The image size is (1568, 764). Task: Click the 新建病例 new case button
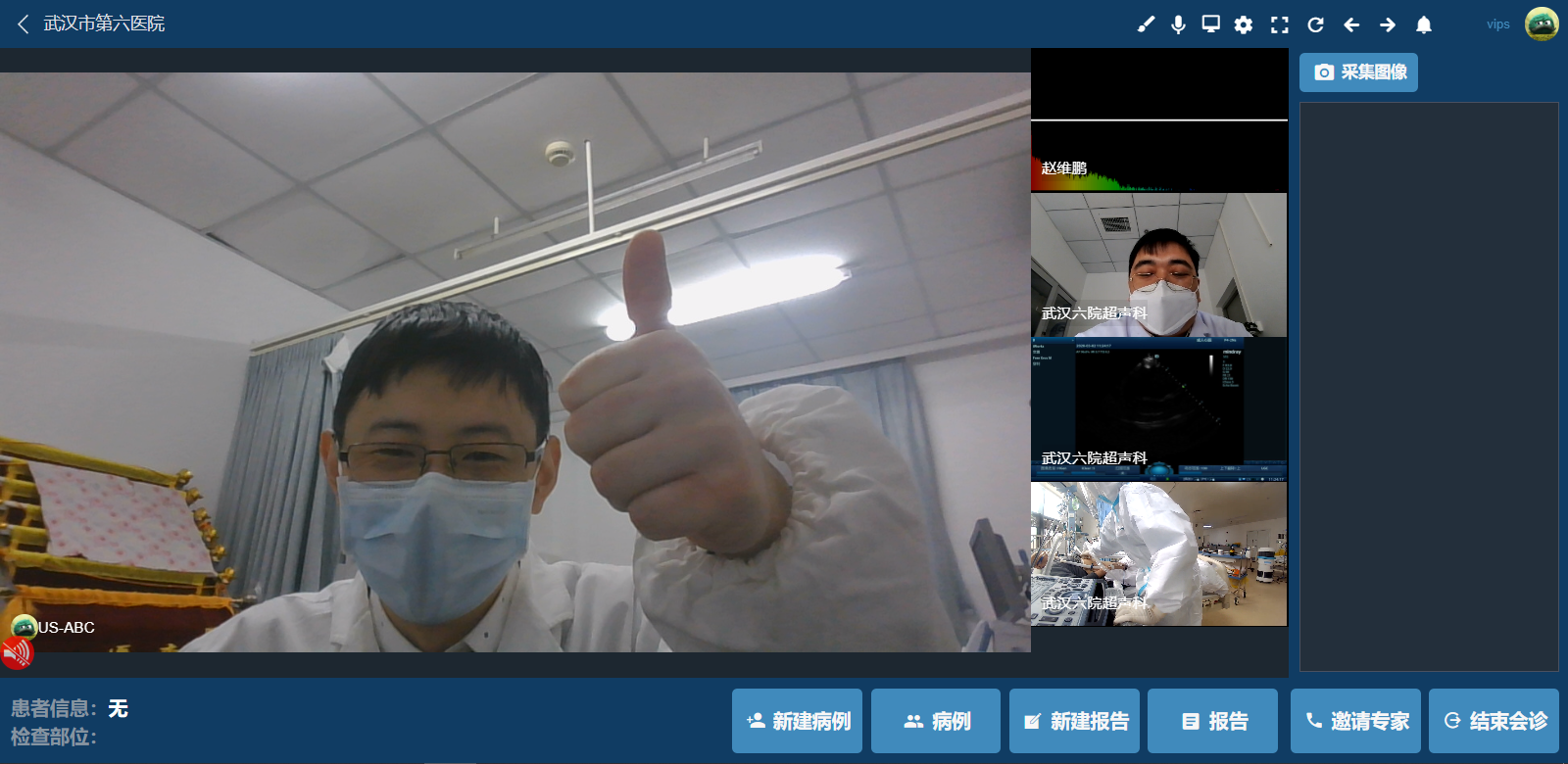[x=797, y=721]
